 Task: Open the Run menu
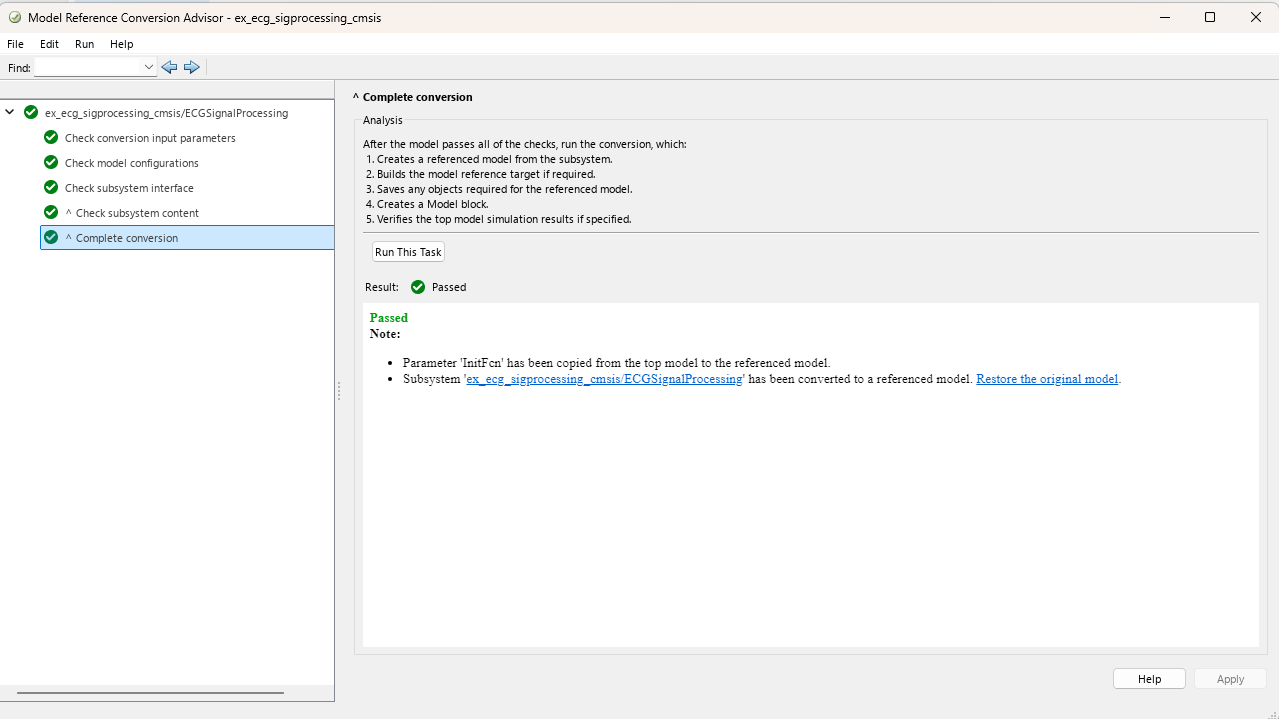84,44
